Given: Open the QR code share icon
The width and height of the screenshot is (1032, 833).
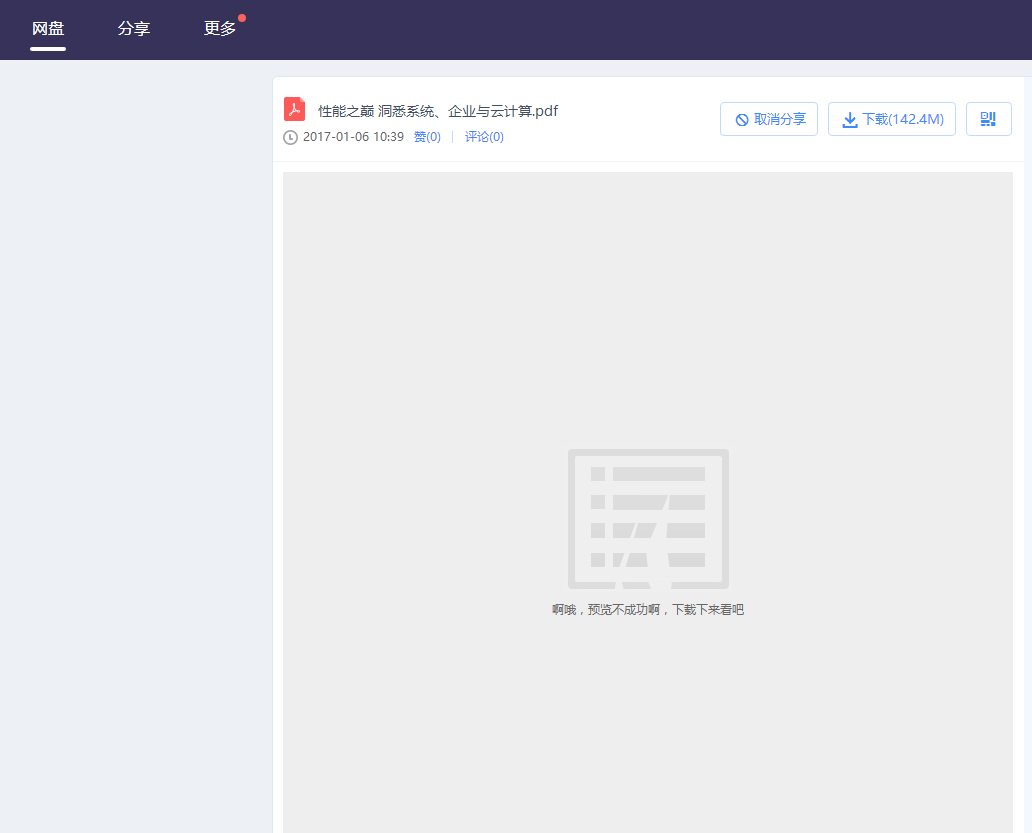Looking at the screenshot, I should coord(988,118).
